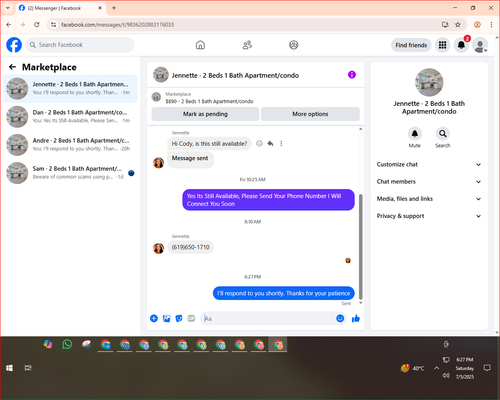Screen dimensions: 500x400
Task: Mute the conversation with the bell icon
Action: pos(415,134)
